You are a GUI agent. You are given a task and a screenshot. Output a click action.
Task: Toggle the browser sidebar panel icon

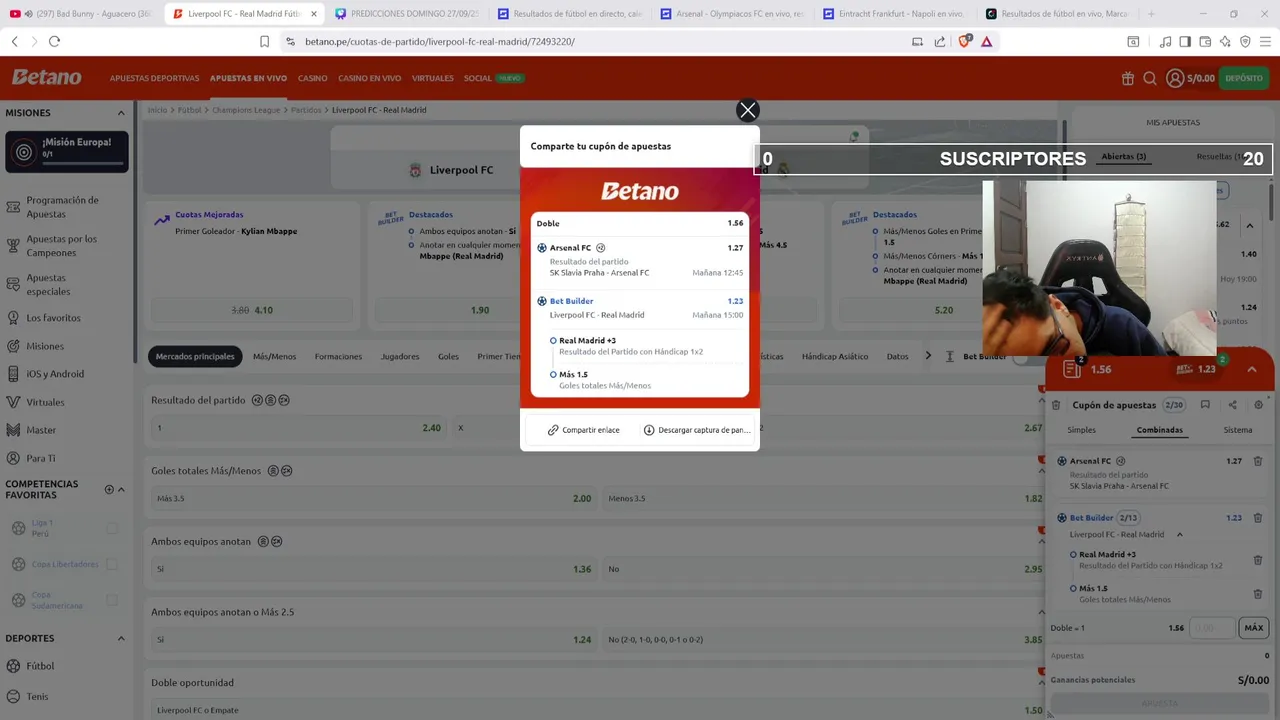tap(1185, 41)
